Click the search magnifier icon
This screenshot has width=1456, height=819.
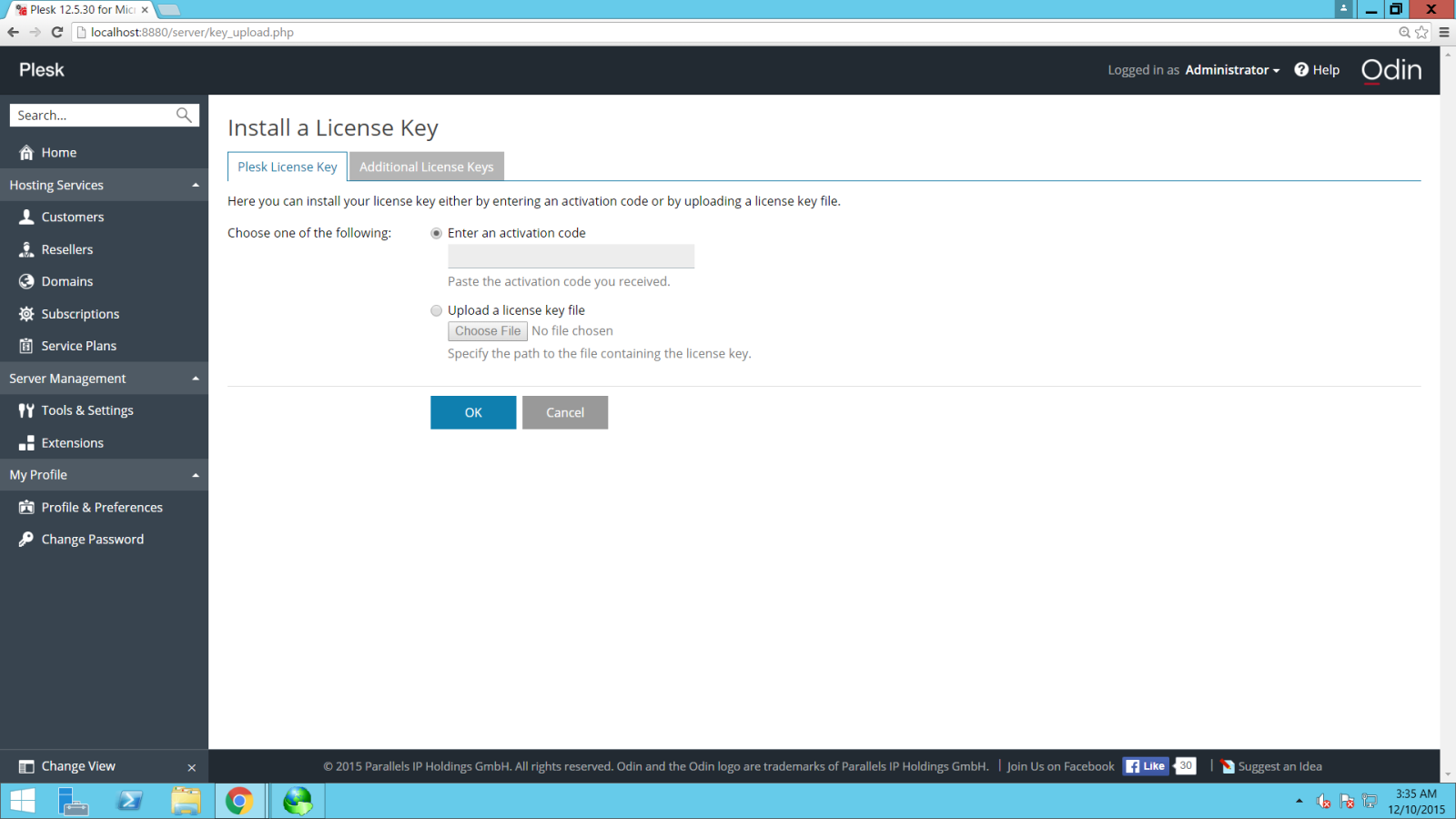[x=184, y=115]
